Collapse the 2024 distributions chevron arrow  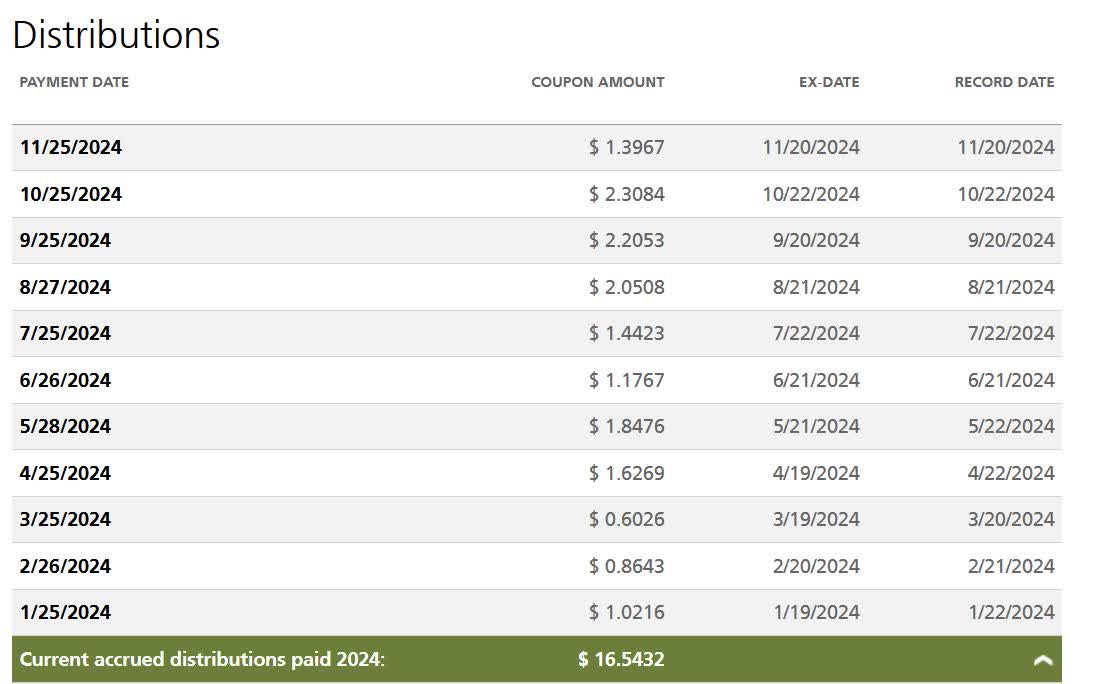pos(1042,660)
